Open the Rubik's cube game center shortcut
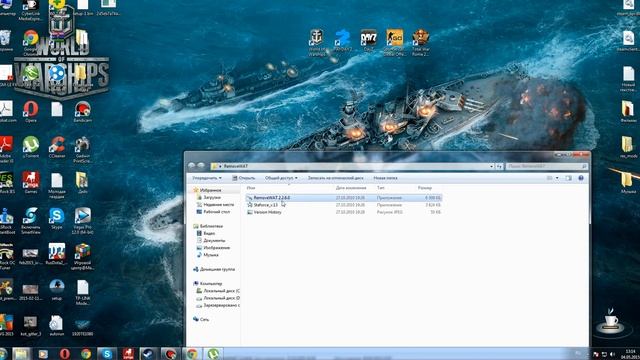Image resolution: width=640 pixels, height=360 pixels. coord(82,256)
